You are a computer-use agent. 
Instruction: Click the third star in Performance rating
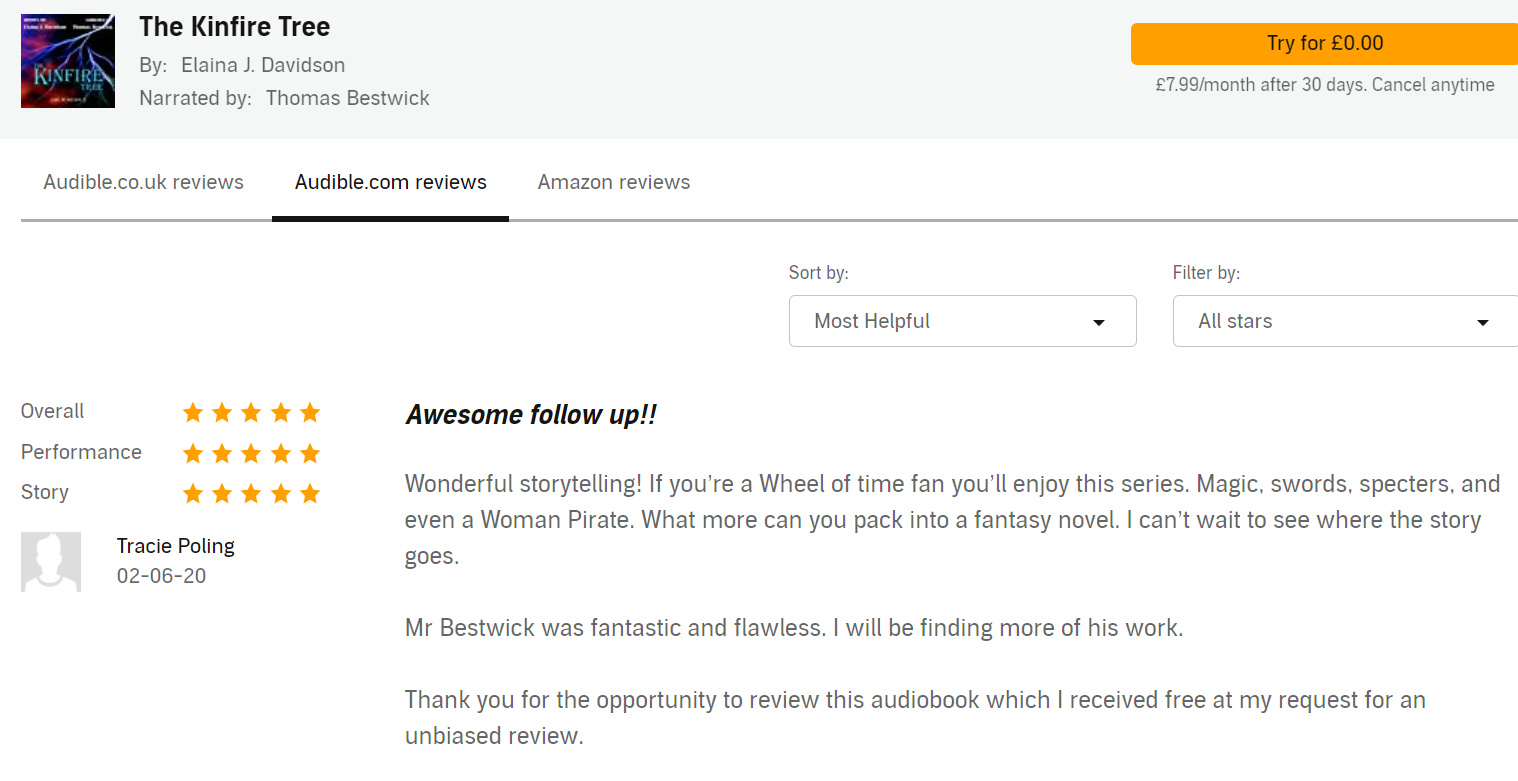tap(251, 453)
